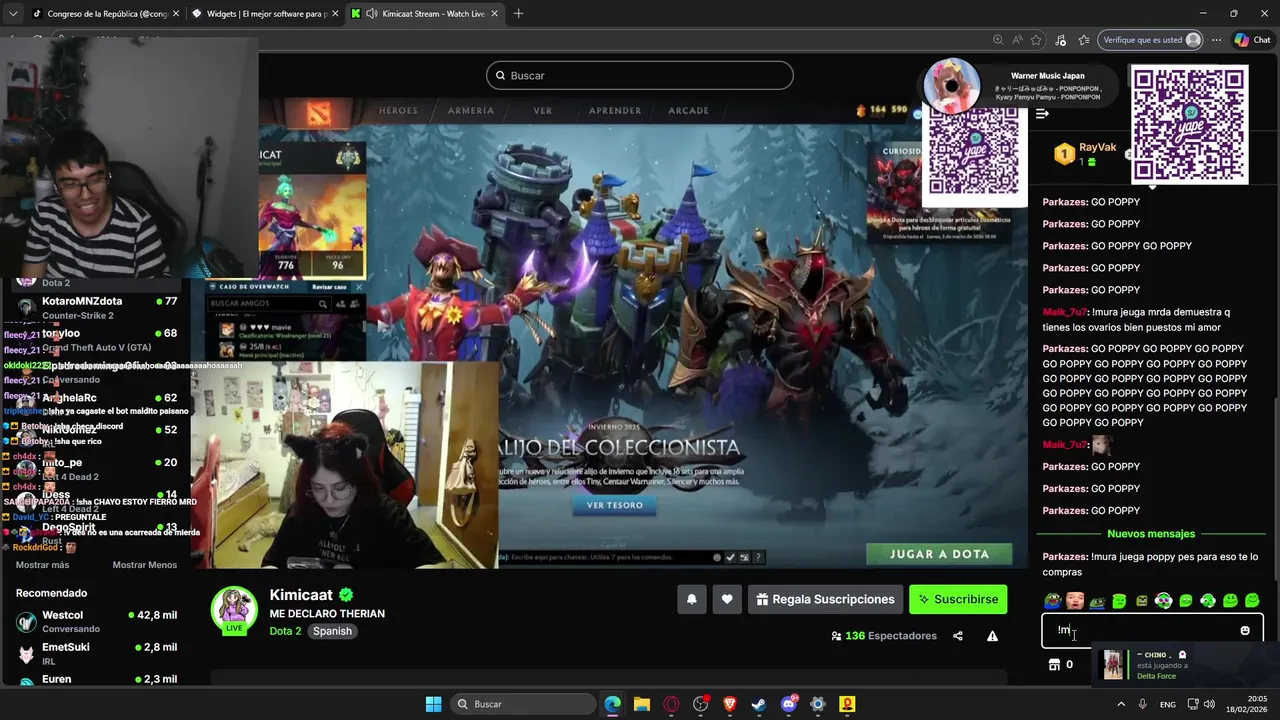Jump to Nuevos mensajes in chat
1280x720 pixels.
coord(1151,534)
